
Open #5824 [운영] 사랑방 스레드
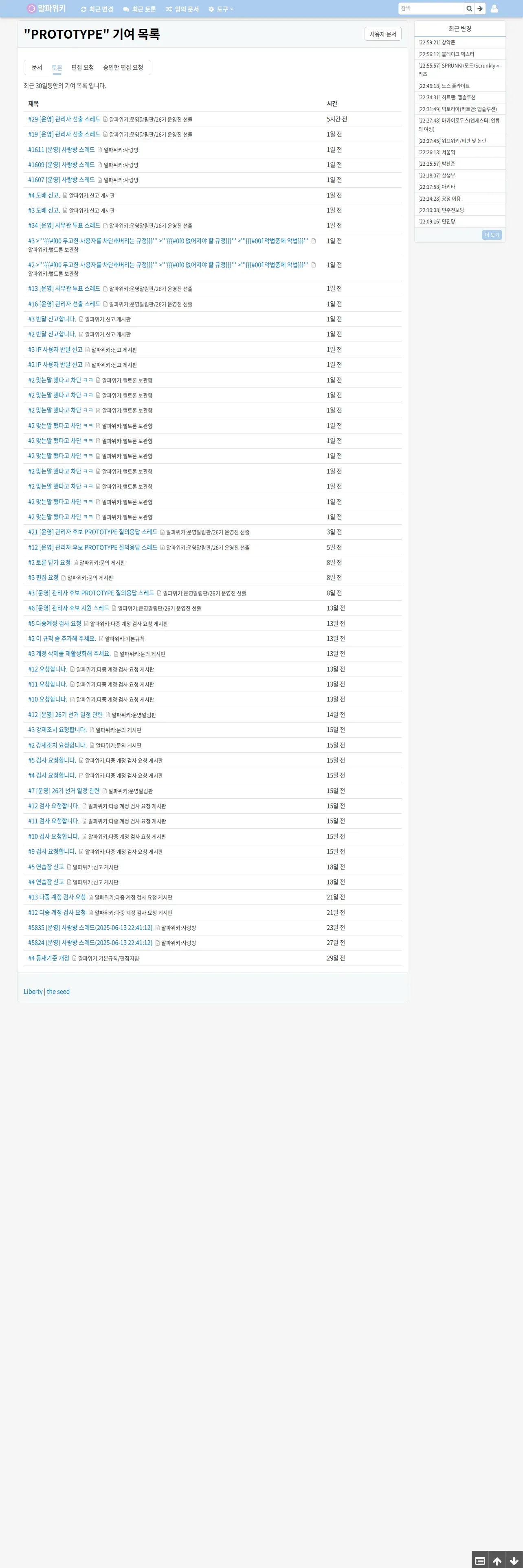click(x=90, y=943)
